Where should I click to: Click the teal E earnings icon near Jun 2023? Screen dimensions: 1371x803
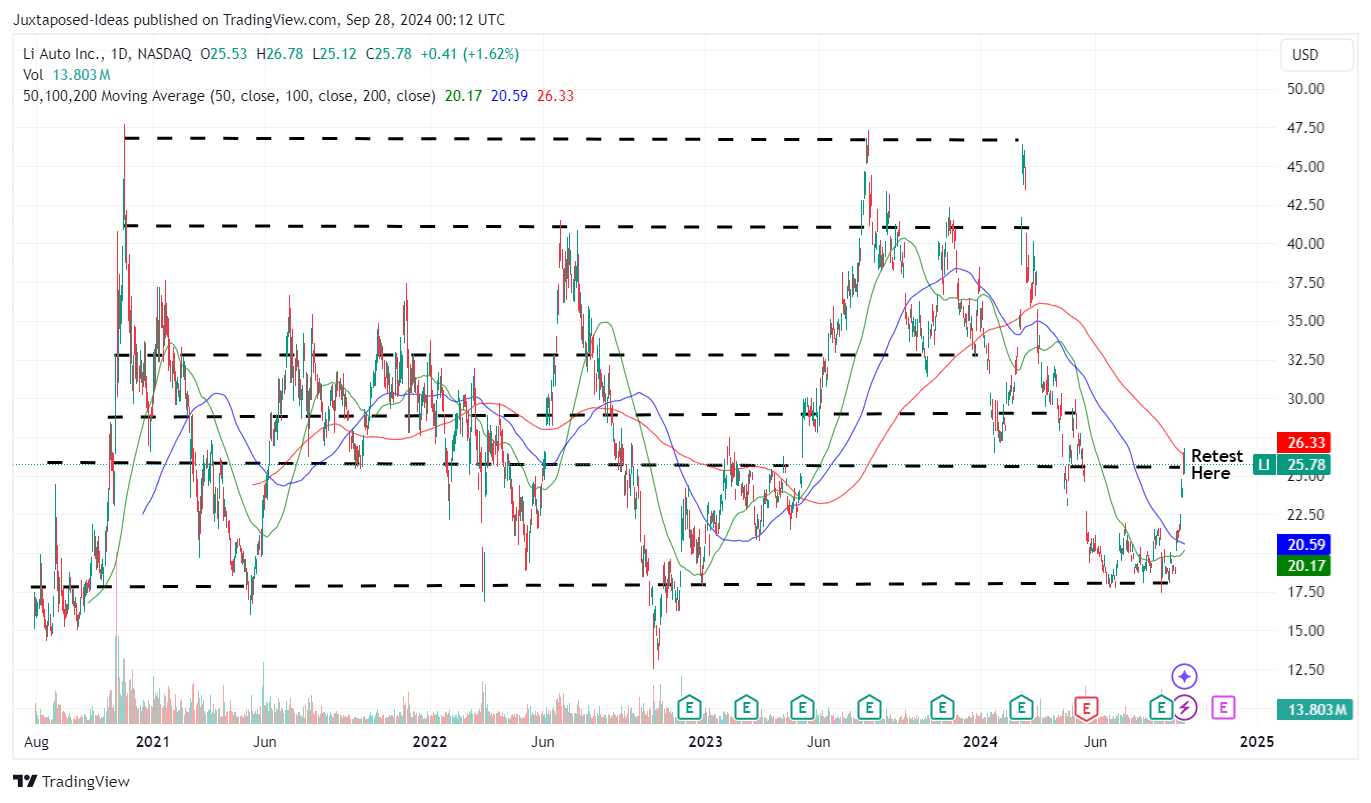pyautogui.click(x=801, y=708)
